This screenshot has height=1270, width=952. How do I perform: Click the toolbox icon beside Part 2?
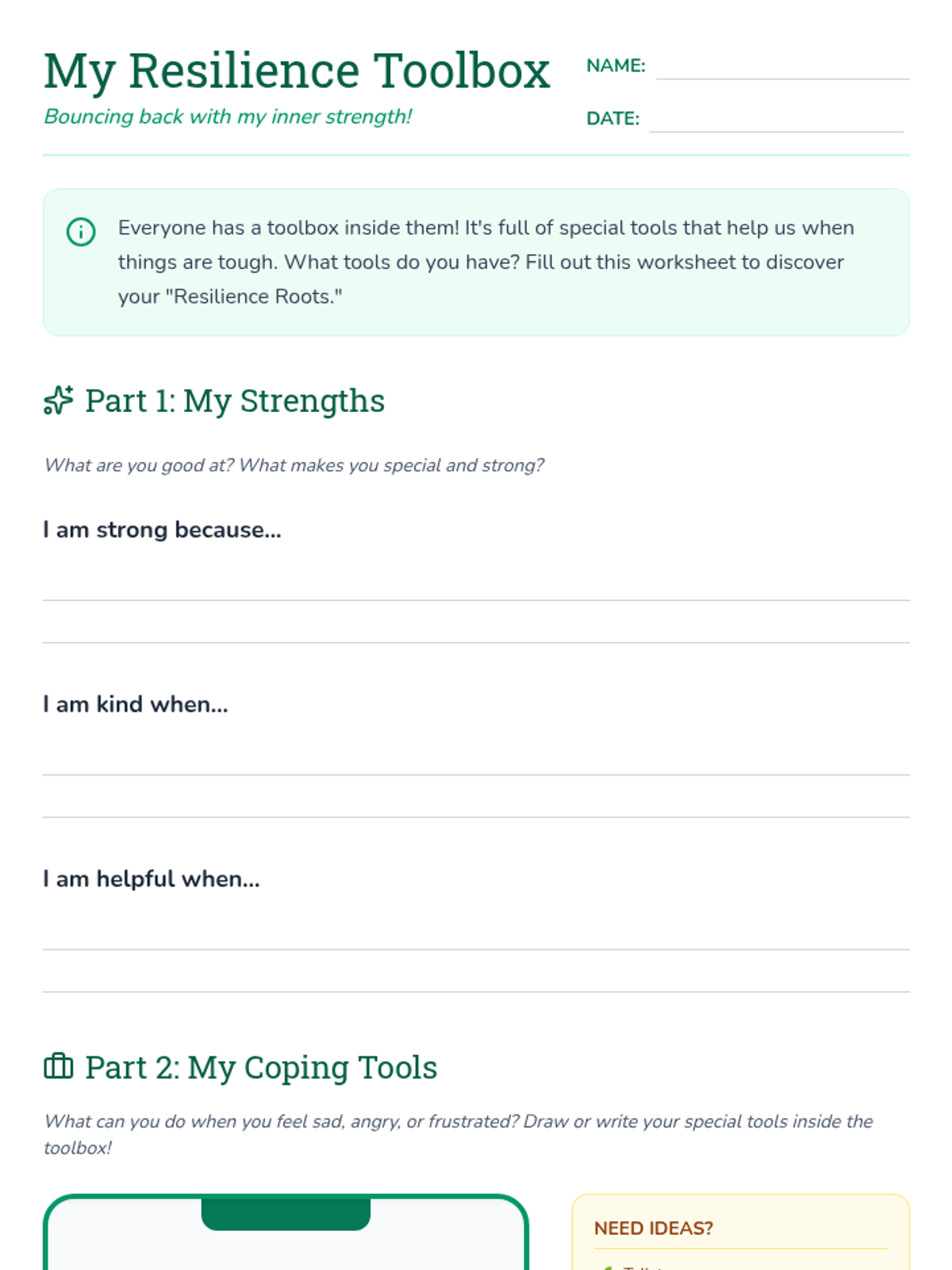pos(59,1066)
